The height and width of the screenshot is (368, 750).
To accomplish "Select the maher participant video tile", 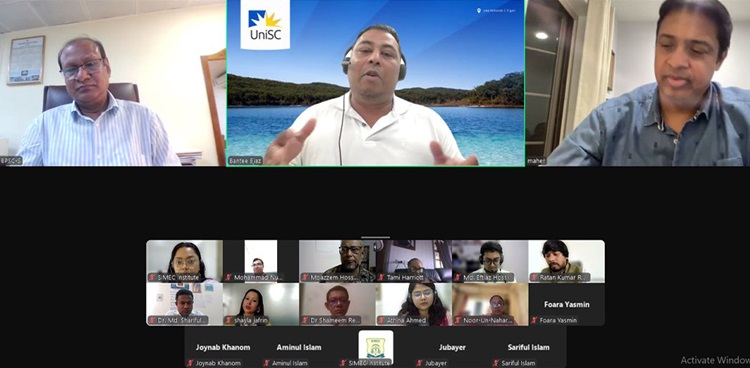I will 638,83.
